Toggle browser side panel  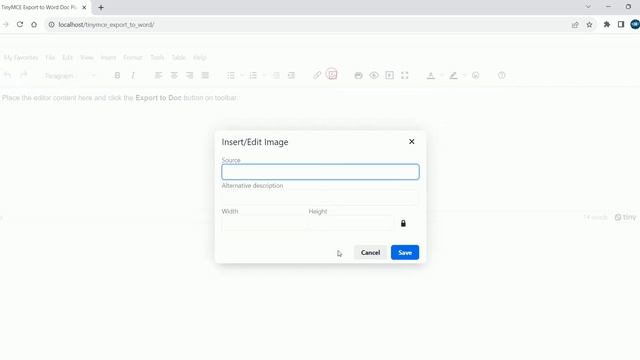(x=621, y=24)
